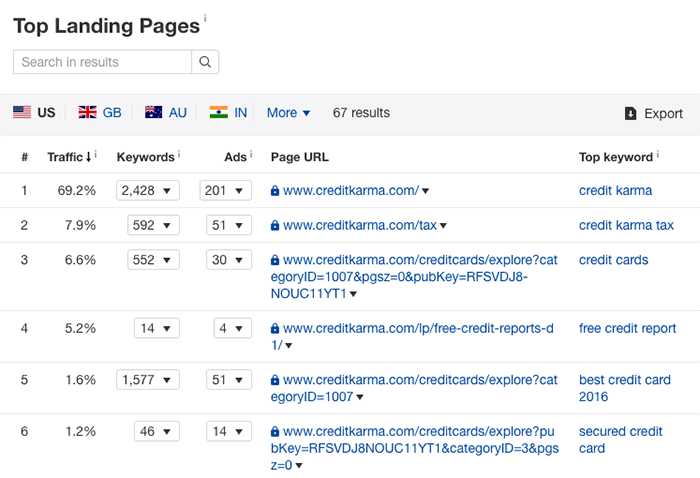Screen dimensions: 700x478
Task: Click the magnifying glass search icon
Action: [x=205, y=62]
